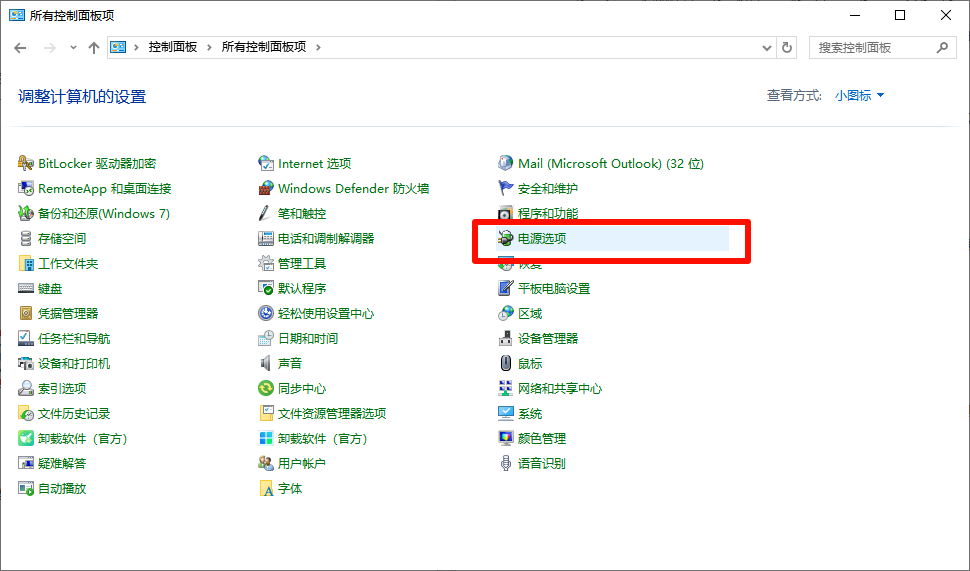
Task: Open 声音 speaker icon
Action: [265, 363]
